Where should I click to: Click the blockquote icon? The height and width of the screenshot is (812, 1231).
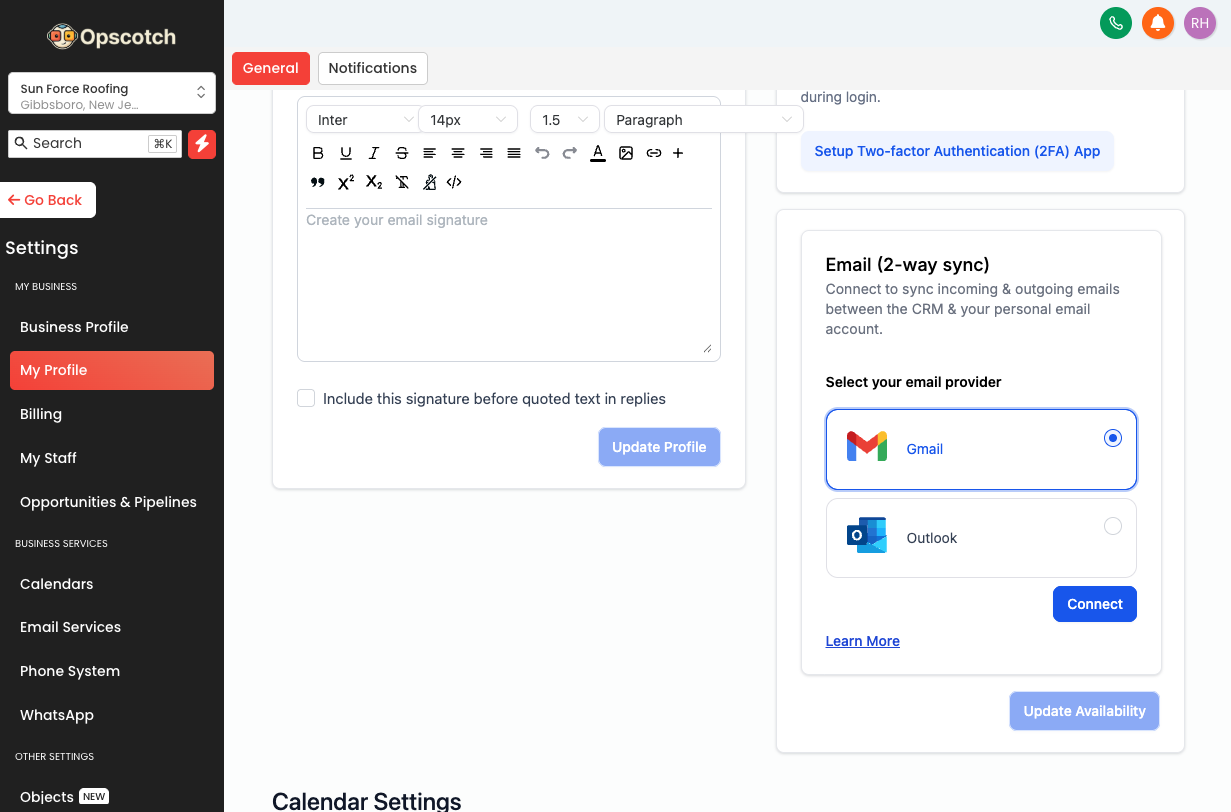tap(318, 182)
